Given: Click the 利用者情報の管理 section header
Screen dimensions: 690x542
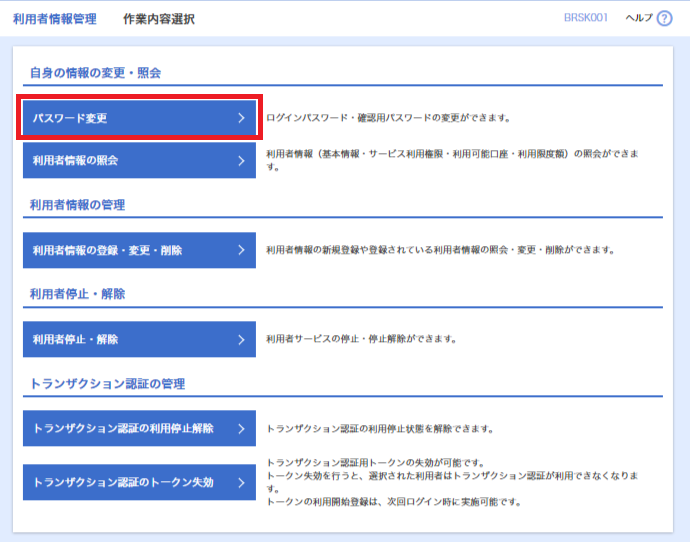Looking at the screenshot, I should (x=77, y=205).
